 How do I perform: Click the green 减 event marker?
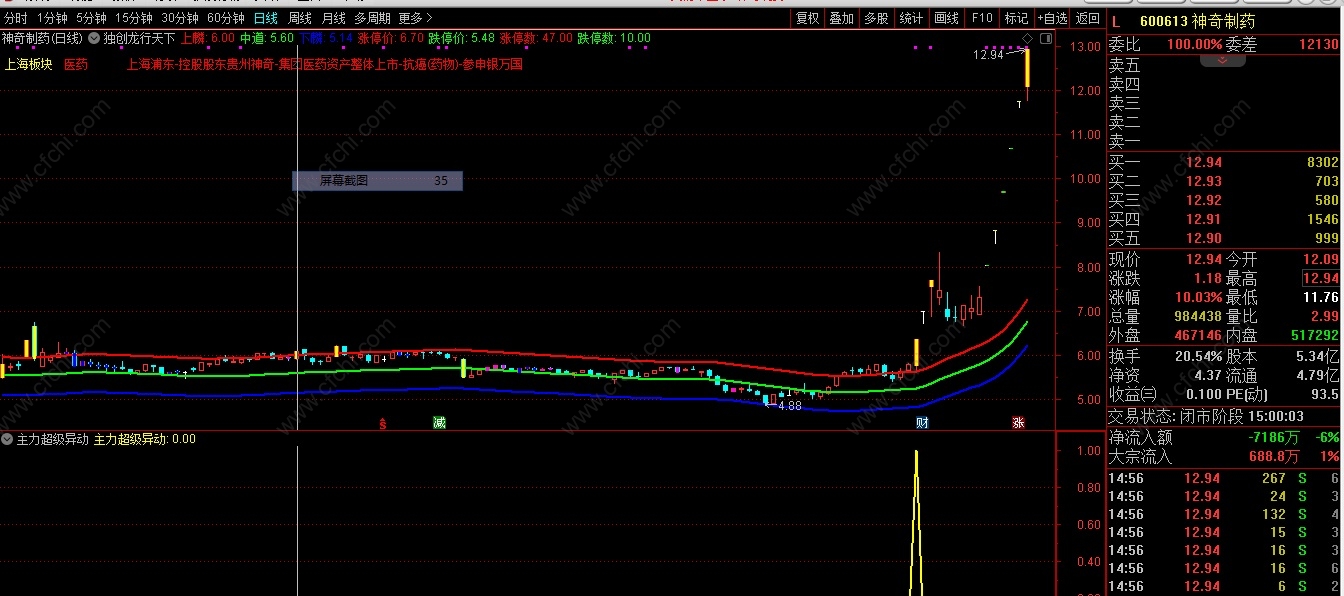pyautogui.click(x=439, y=423)
